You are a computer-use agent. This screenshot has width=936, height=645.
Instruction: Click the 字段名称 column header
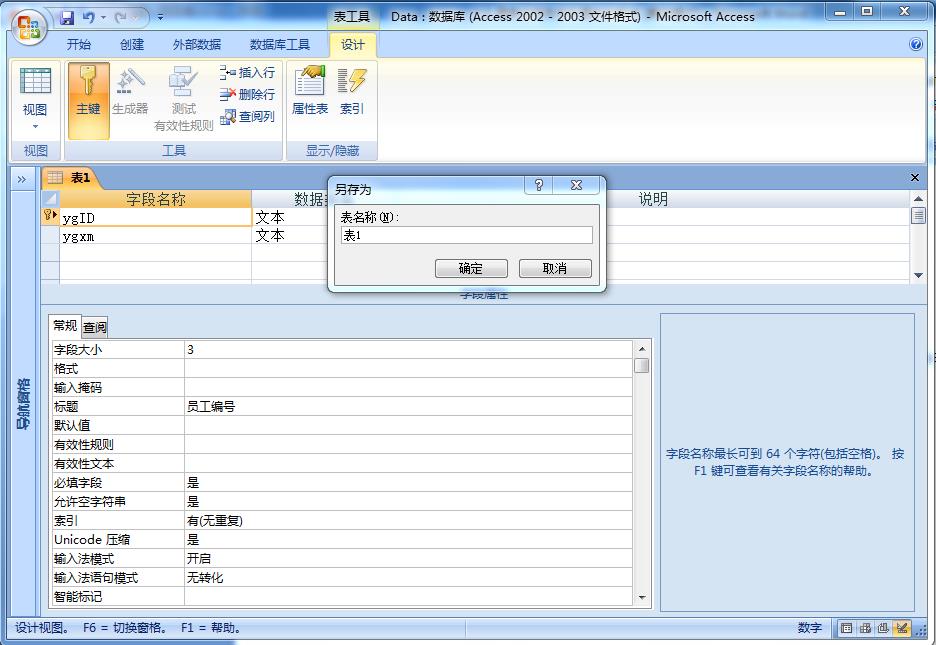(x=155, y=199)
